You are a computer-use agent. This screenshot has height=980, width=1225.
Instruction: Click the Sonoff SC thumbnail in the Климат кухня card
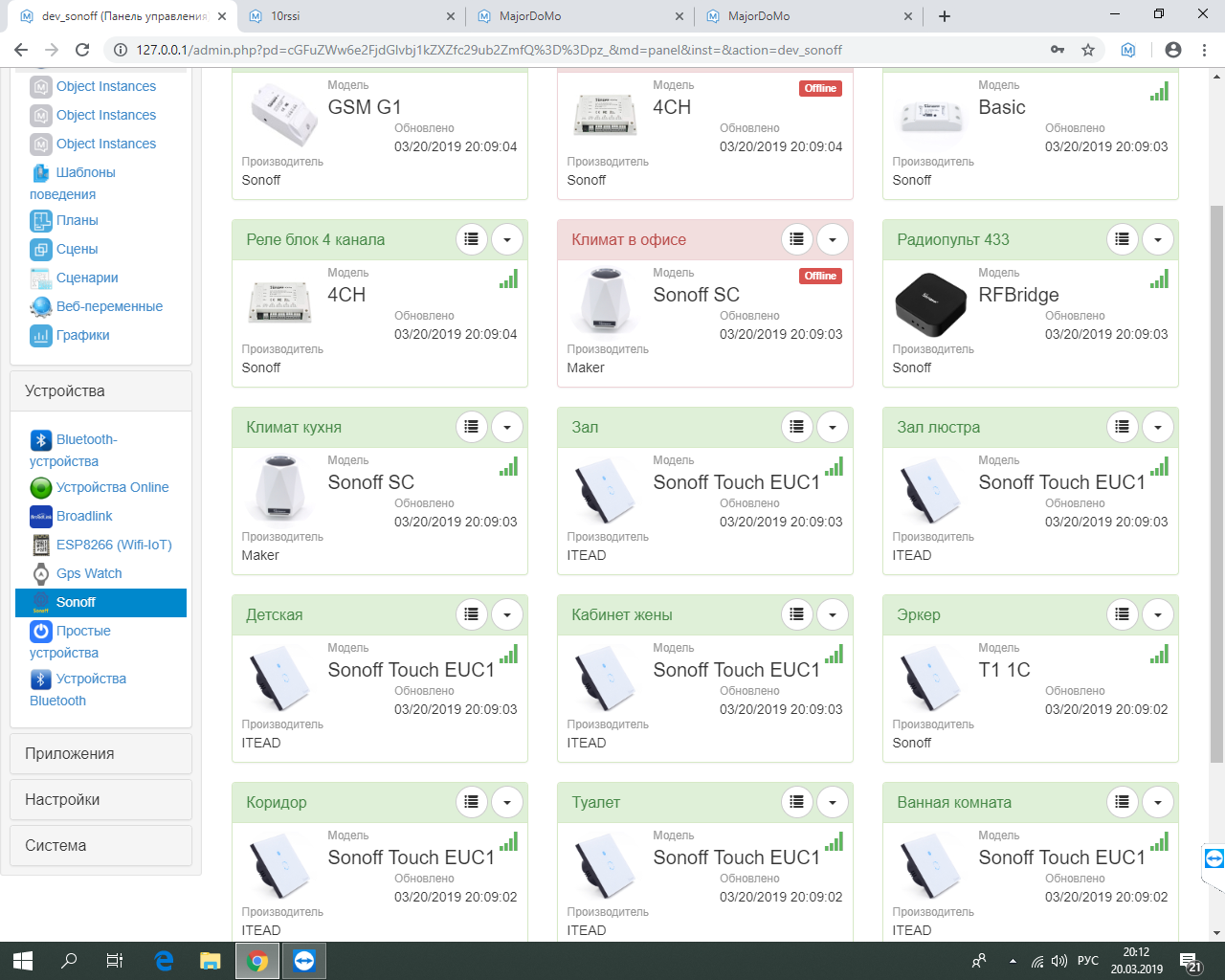(281, 488)
